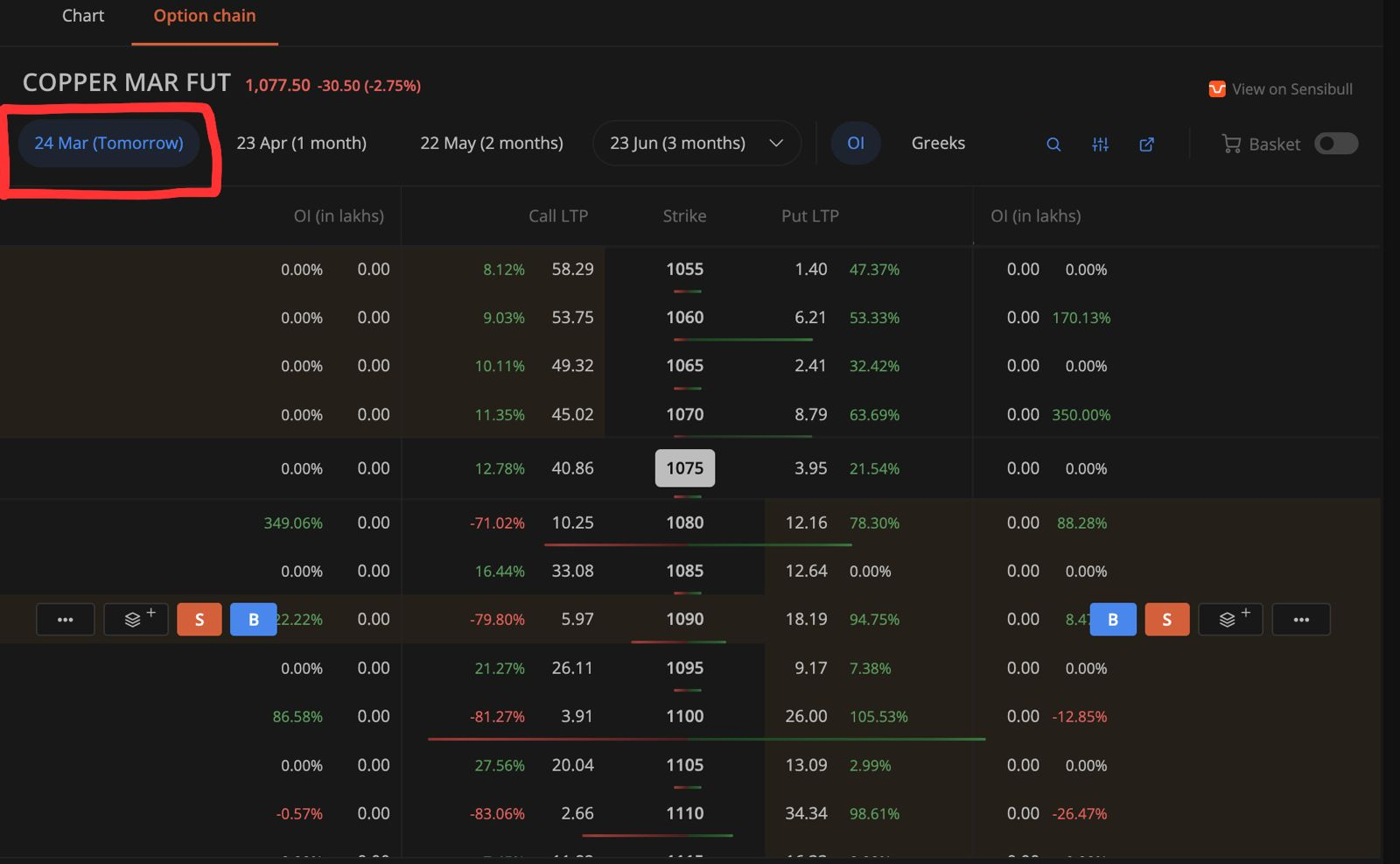Viewport: 1400px width, 864px height.
Task: Click call-side add-to-basket layers icon
Action: (x=135, y=619)
